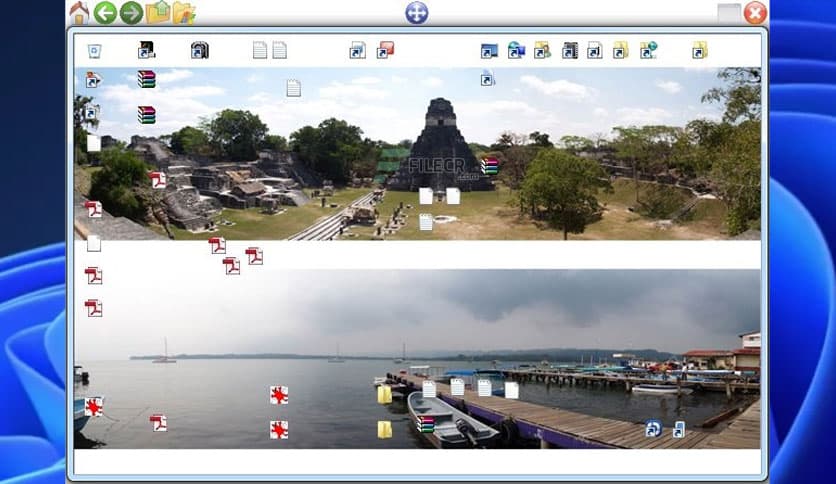This screenshot has height=484, width=836.
Task: Click the green Back arrow
Action: (x=105, y=13)
